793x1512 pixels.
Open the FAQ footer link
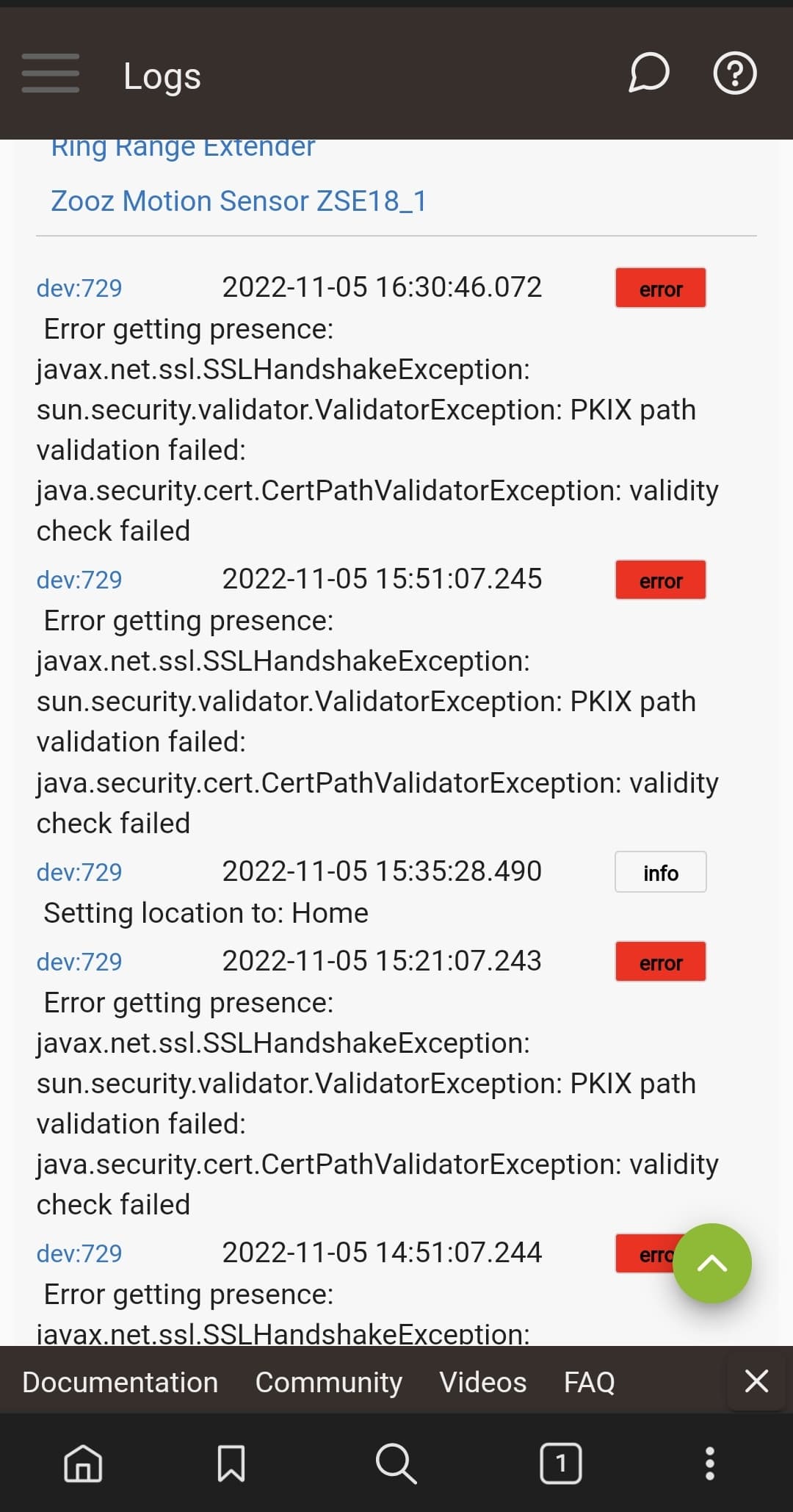[x=590, y=1382]
